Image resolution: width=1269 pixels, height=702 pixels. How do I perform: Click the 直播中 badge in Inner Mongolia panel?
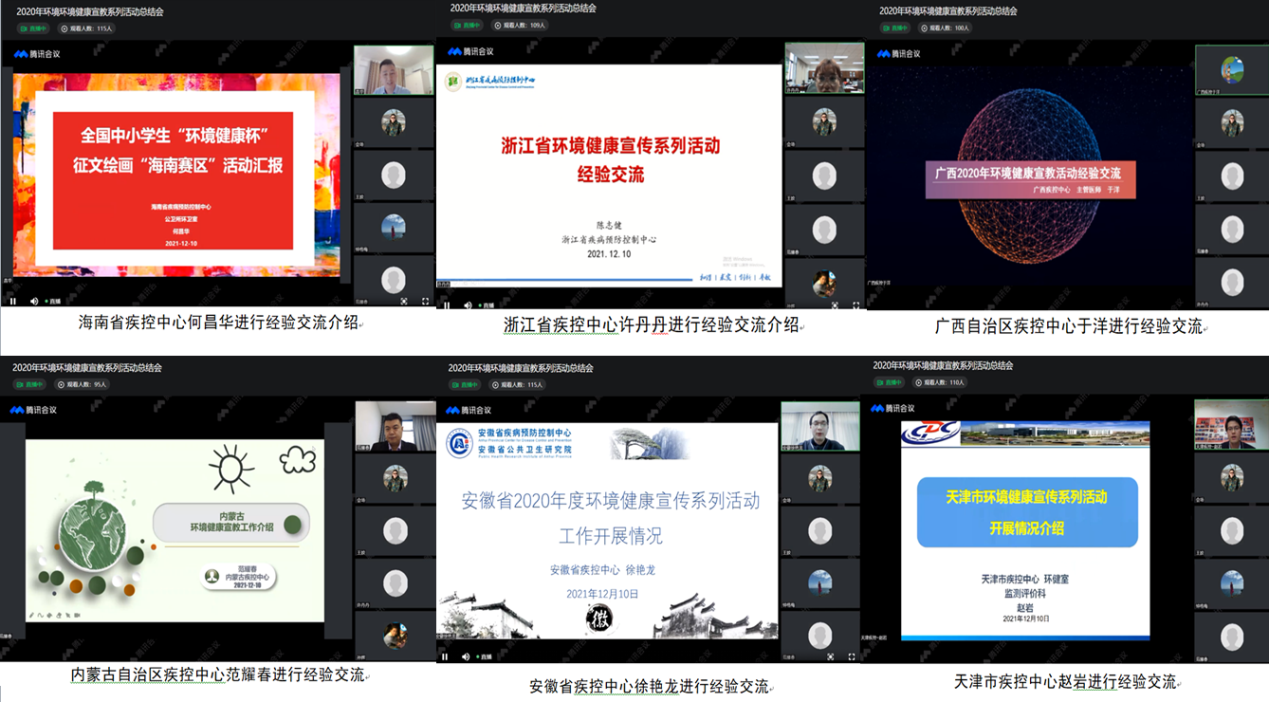pyautogui.click(x=30, y=384)
